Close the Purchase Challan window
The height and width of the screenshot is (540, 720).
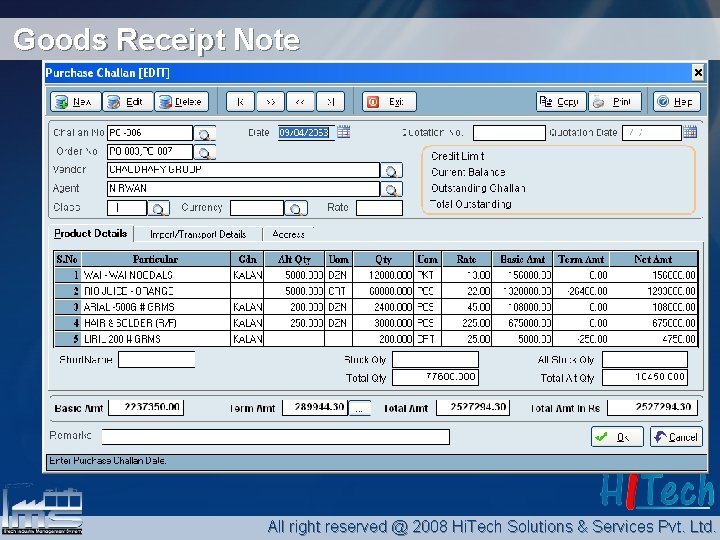[698, 73]
